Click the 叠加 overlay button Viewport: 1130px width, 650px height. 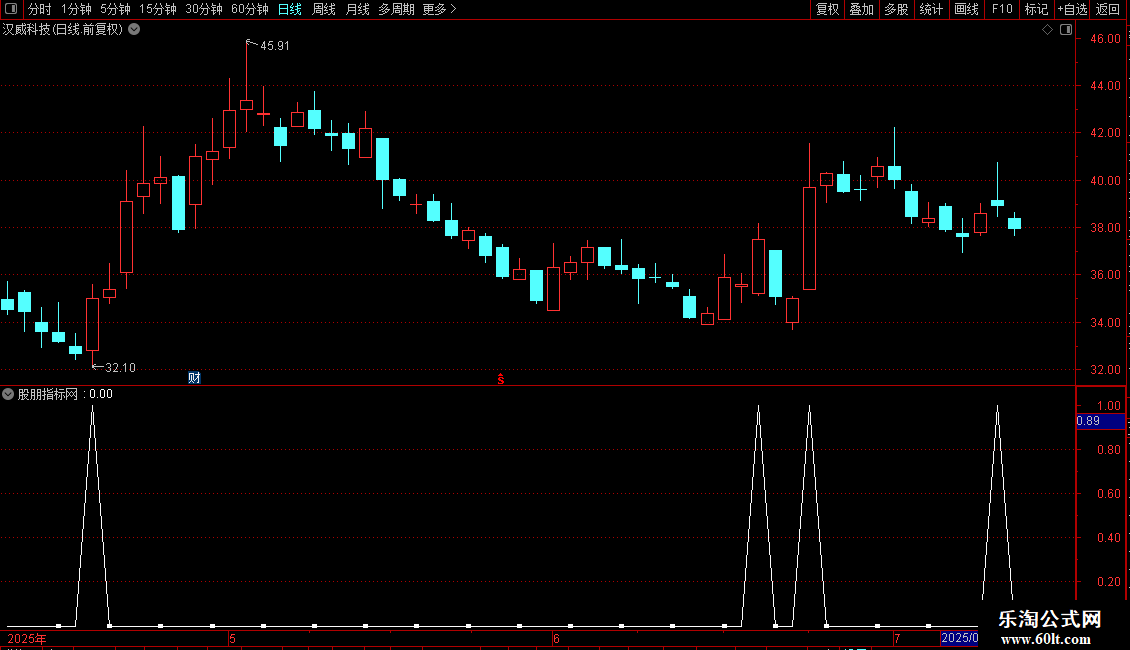862,9
